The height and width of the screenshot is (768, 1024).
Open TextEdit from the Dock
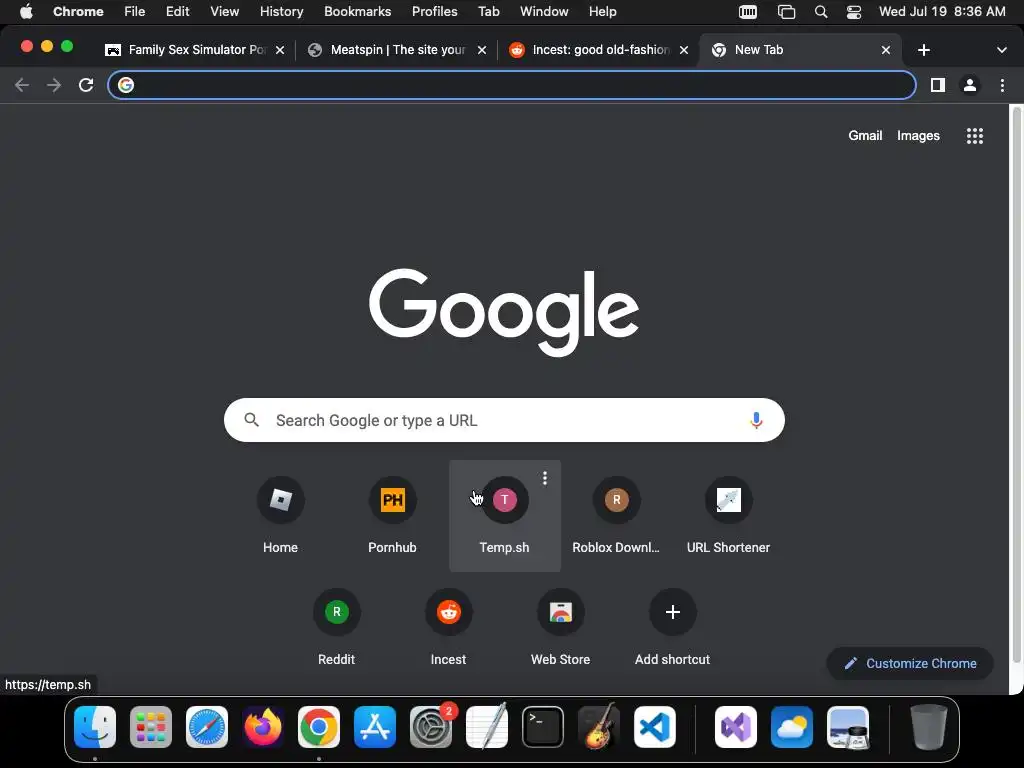[x=487, y=727]
